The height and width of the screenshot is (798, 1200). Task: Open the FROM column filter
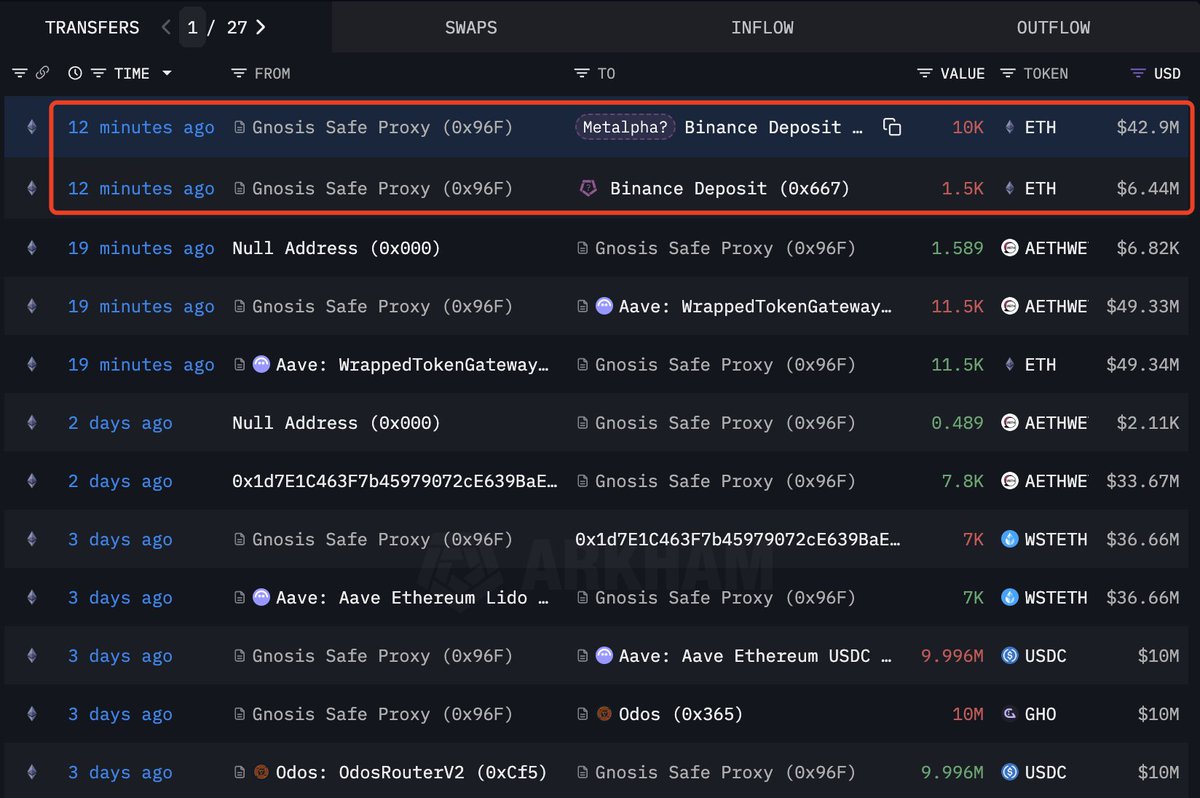(x=238, y=73)
